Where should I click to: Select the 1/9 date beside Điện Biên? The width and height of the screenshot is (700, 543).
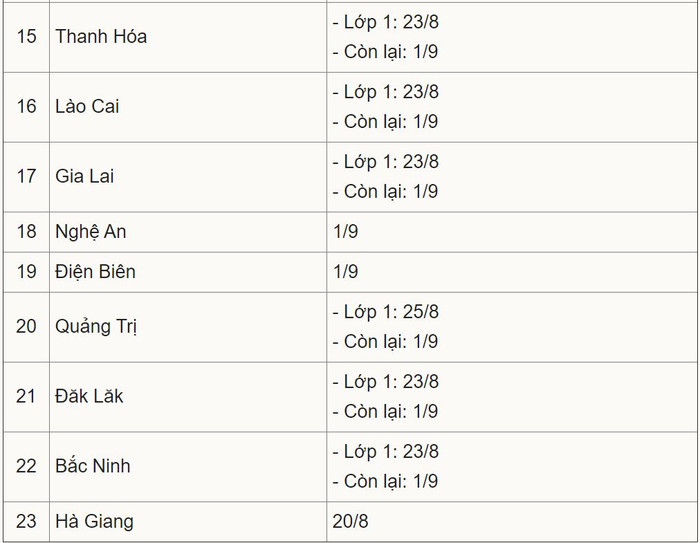346,272
